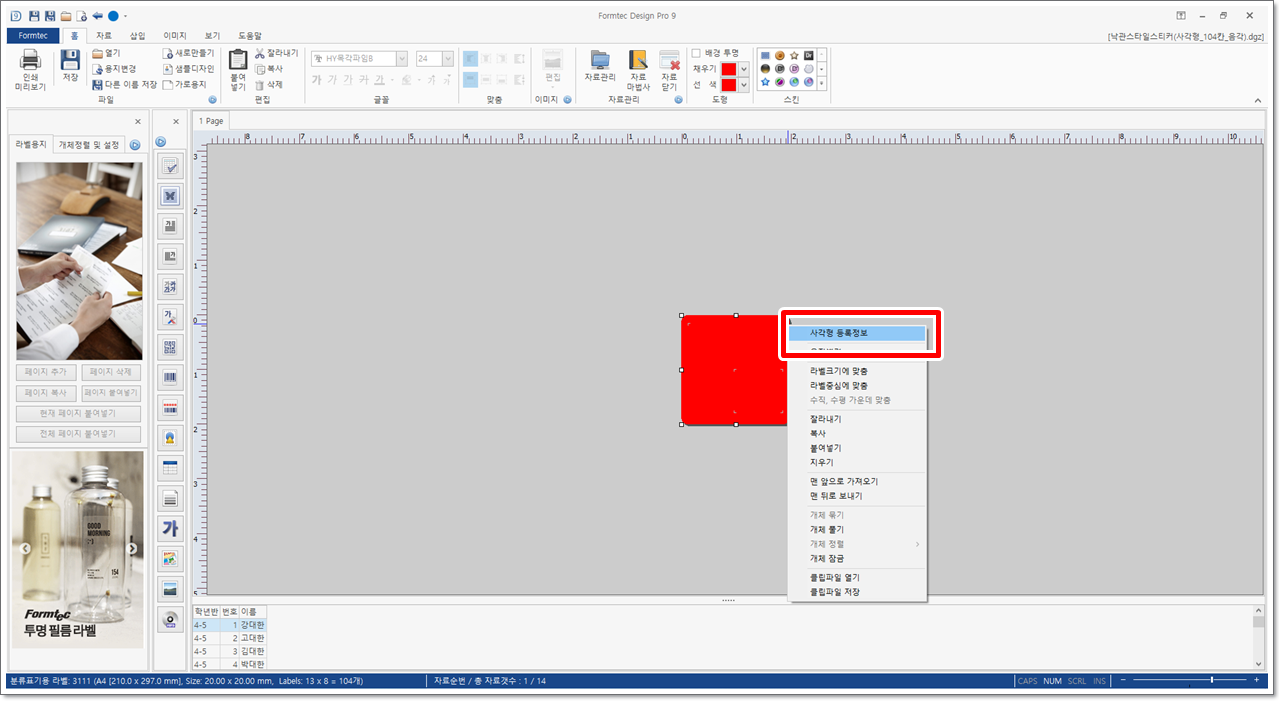This screenshot has height=701, width=1280.
Task: Open the font size 24 dropdown
Action: [x=448, y=59]
